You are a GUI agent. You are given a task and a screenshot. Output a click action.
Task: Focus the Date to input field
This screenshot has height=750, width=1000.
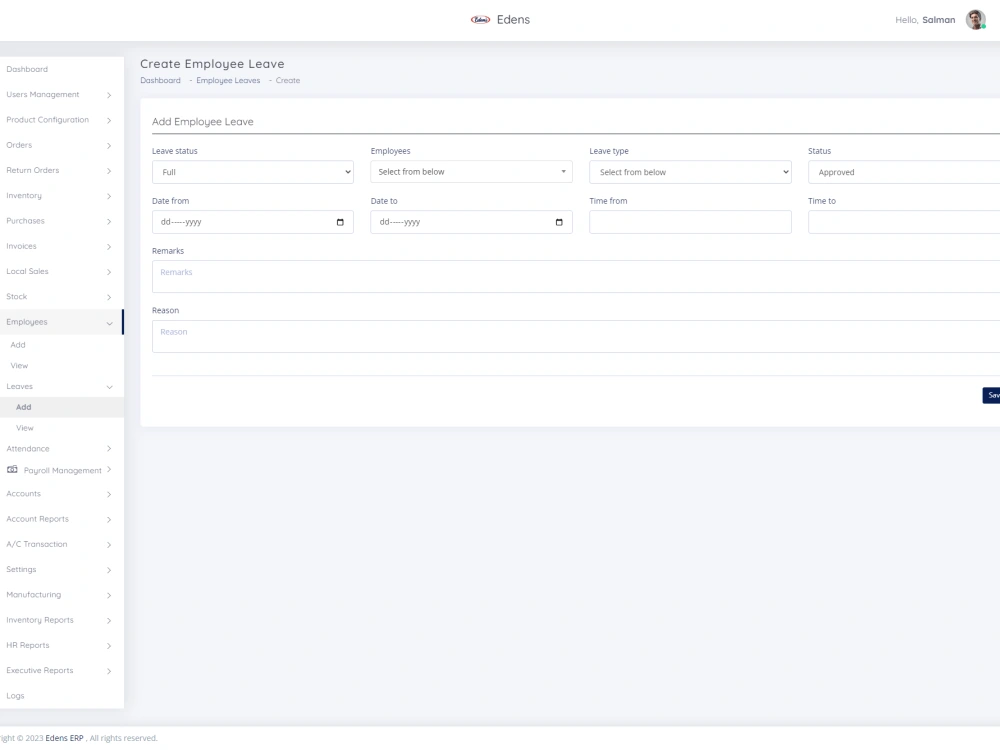coord(471,222)
